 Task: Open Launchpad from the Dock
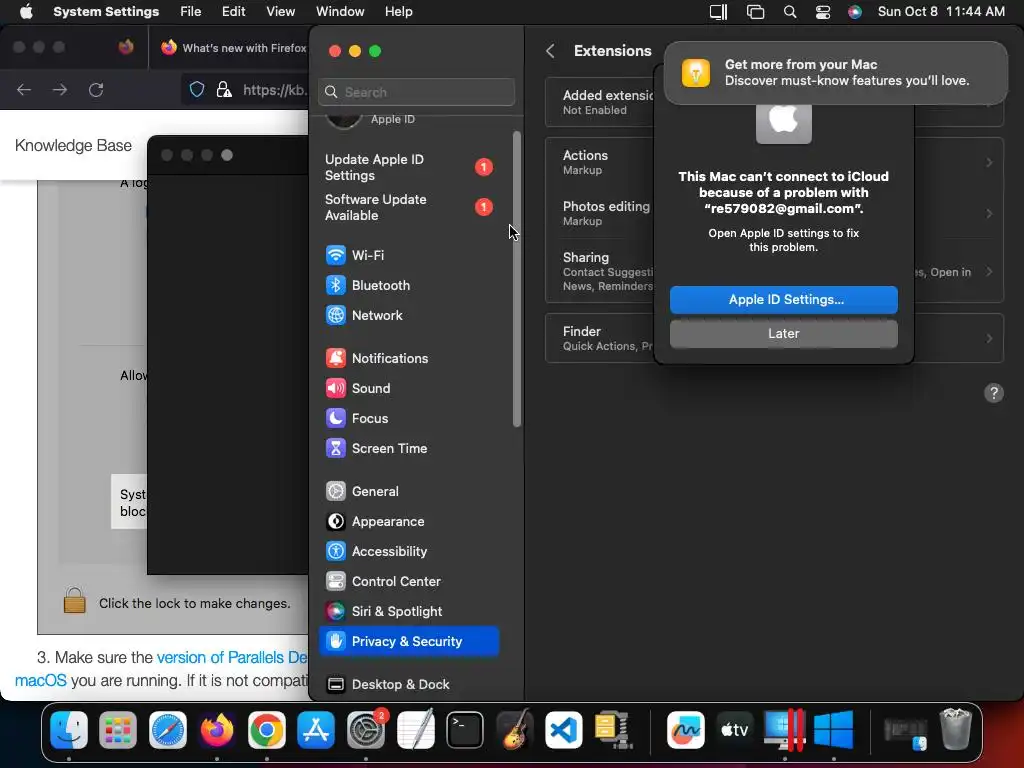(118, 729)
